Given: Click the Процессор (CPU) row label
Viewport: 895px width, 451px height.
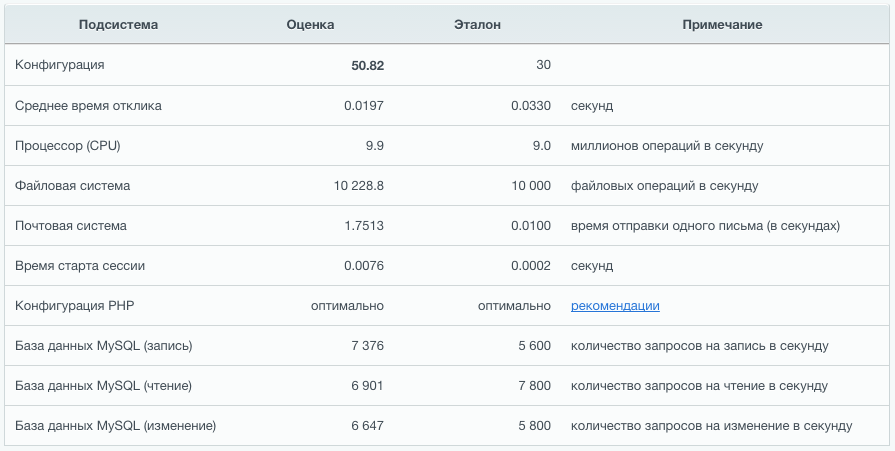Looking at the screenshot, I should point(67,145).
